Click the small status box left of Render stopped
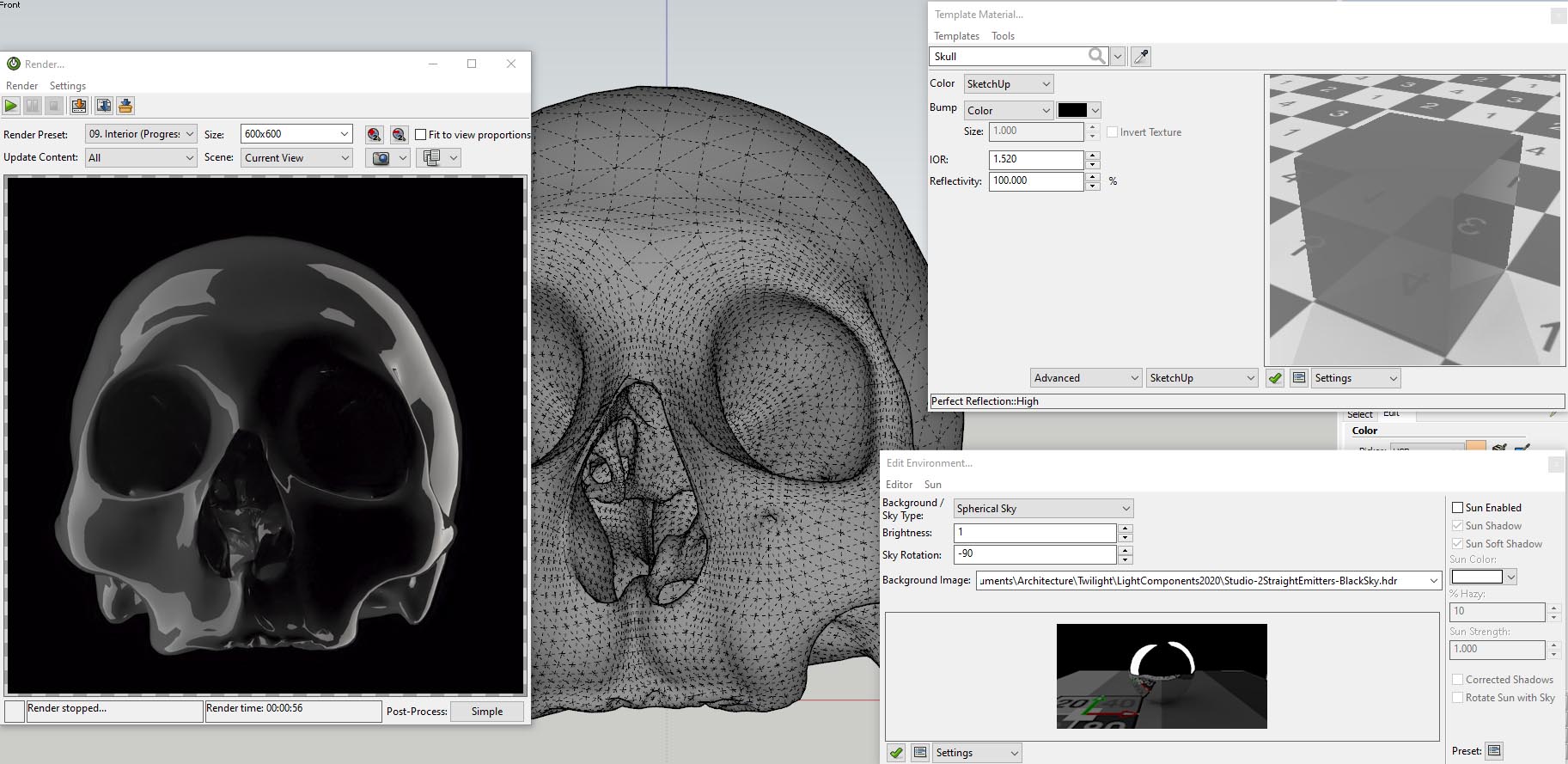The image size is (1568, 764). tap(15, 711)
